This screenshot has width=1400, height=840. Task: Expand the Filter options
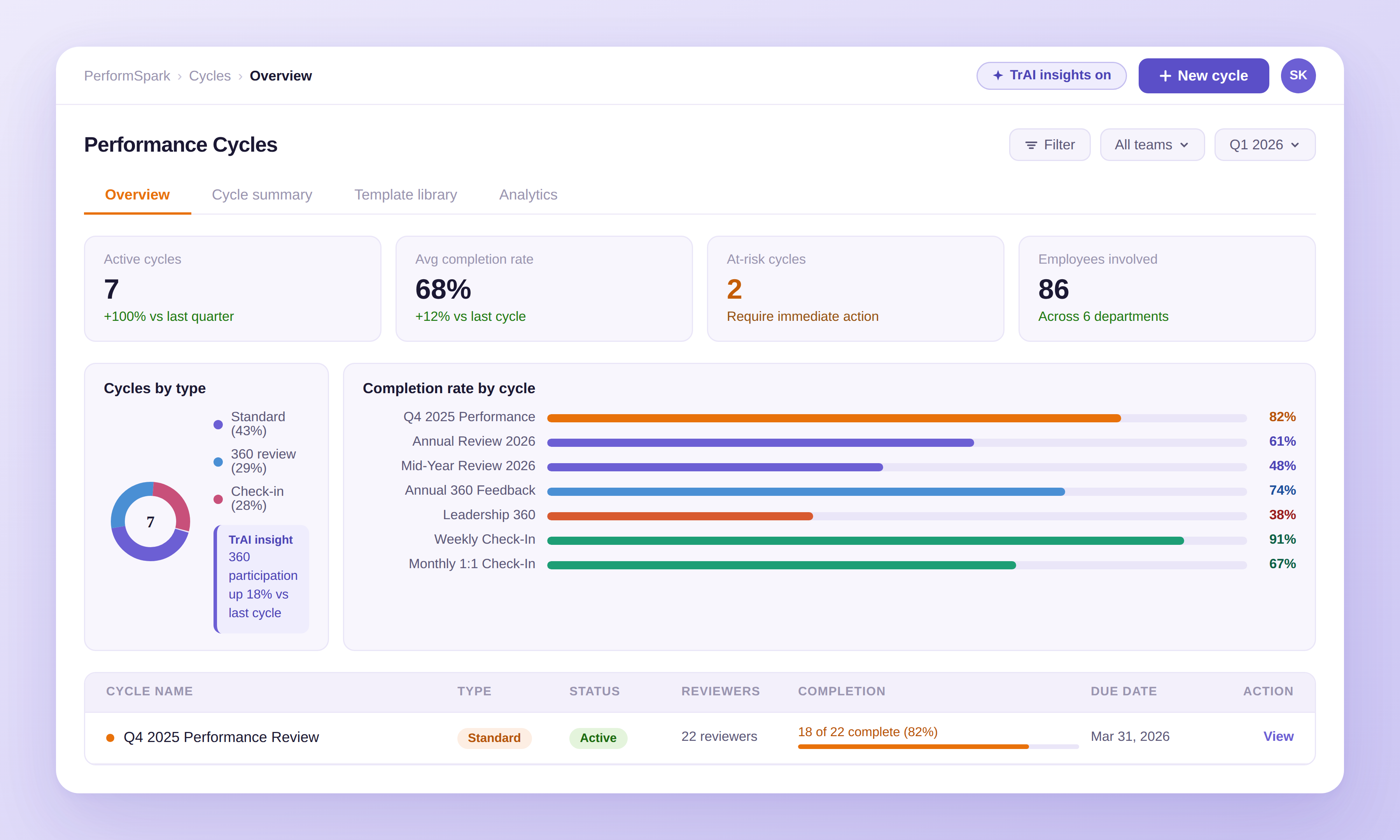(1050, 144)
